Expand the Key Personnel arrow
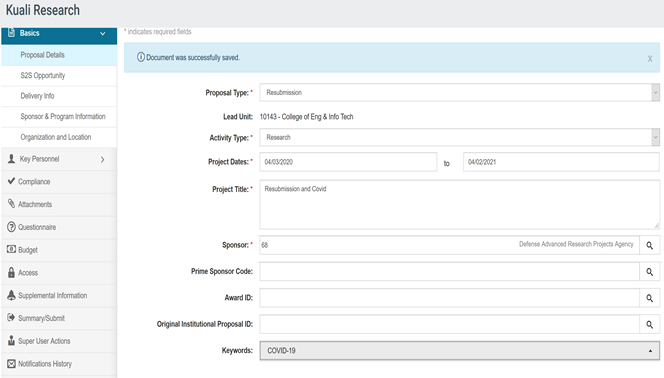Viewport: 664px width, 378px height. click(102, 159)
